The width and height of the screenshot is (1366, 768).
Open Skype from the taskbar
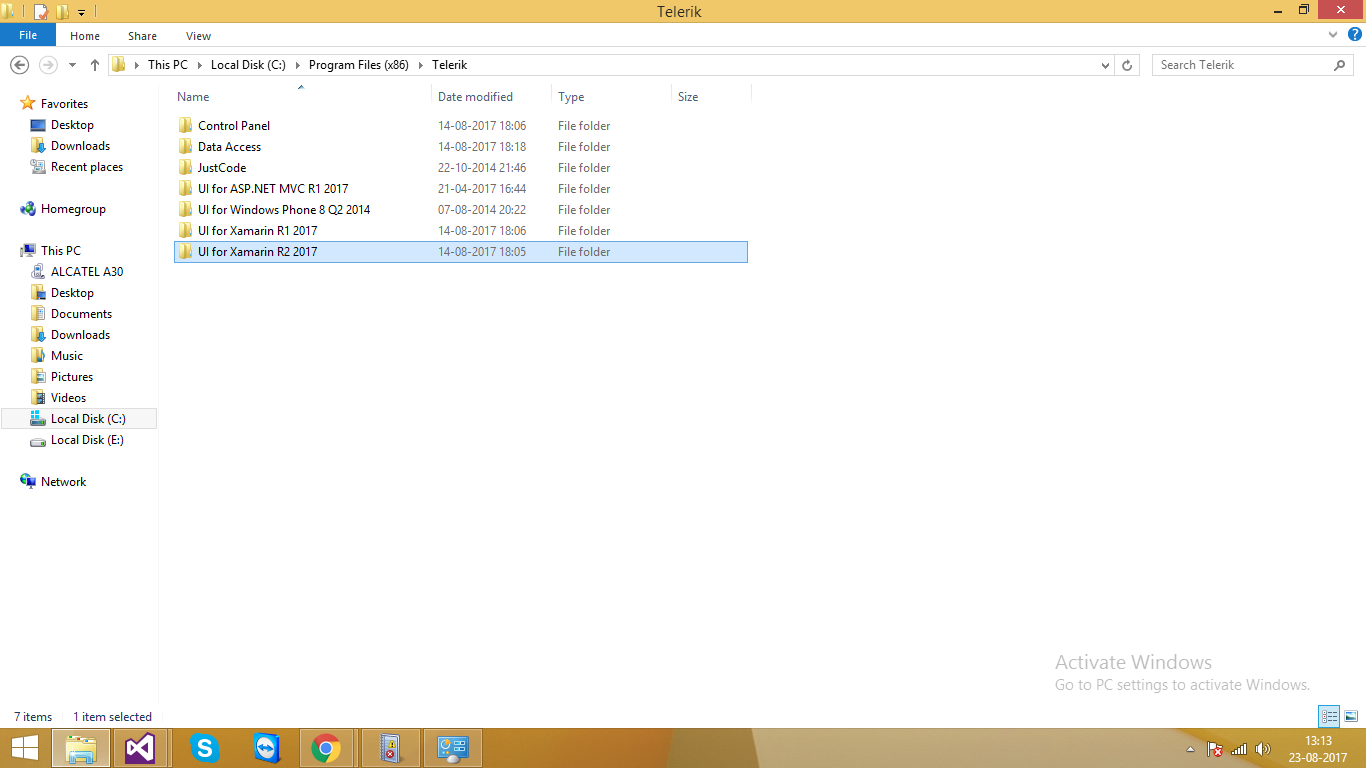(x=205, y=748)
